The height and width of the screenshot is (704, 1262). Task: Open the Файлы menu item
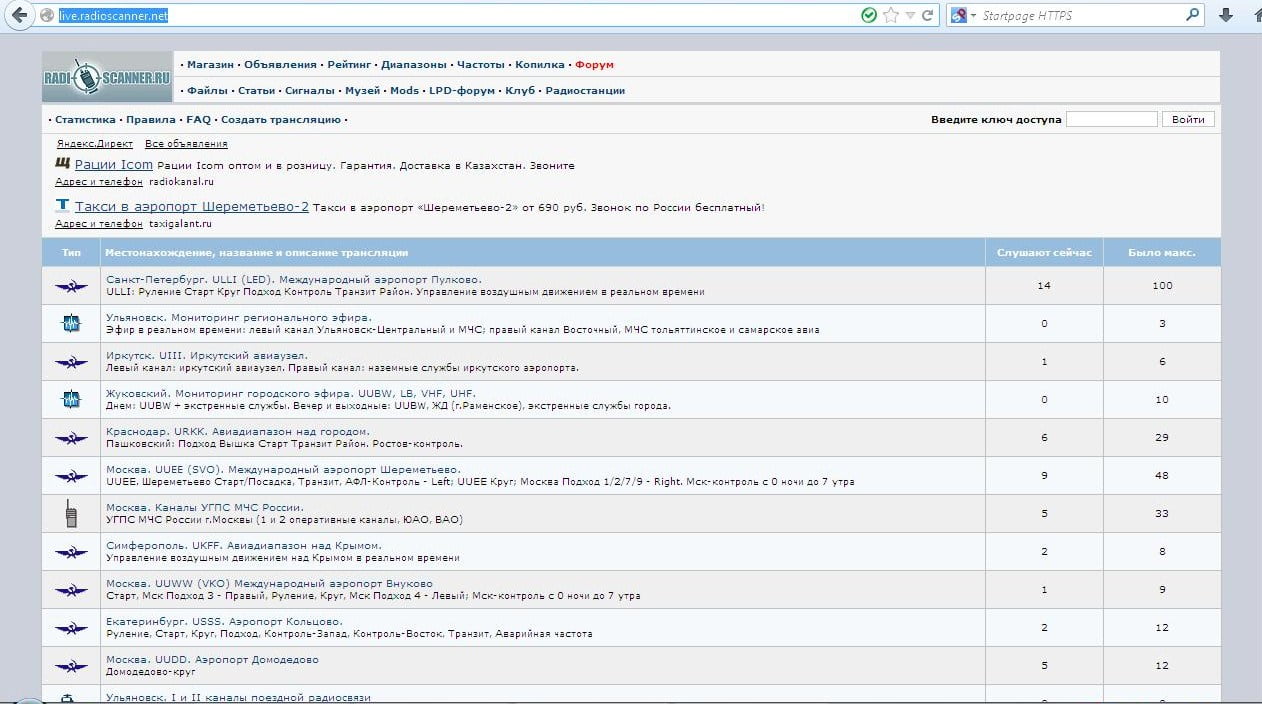(x=208, y=90)
